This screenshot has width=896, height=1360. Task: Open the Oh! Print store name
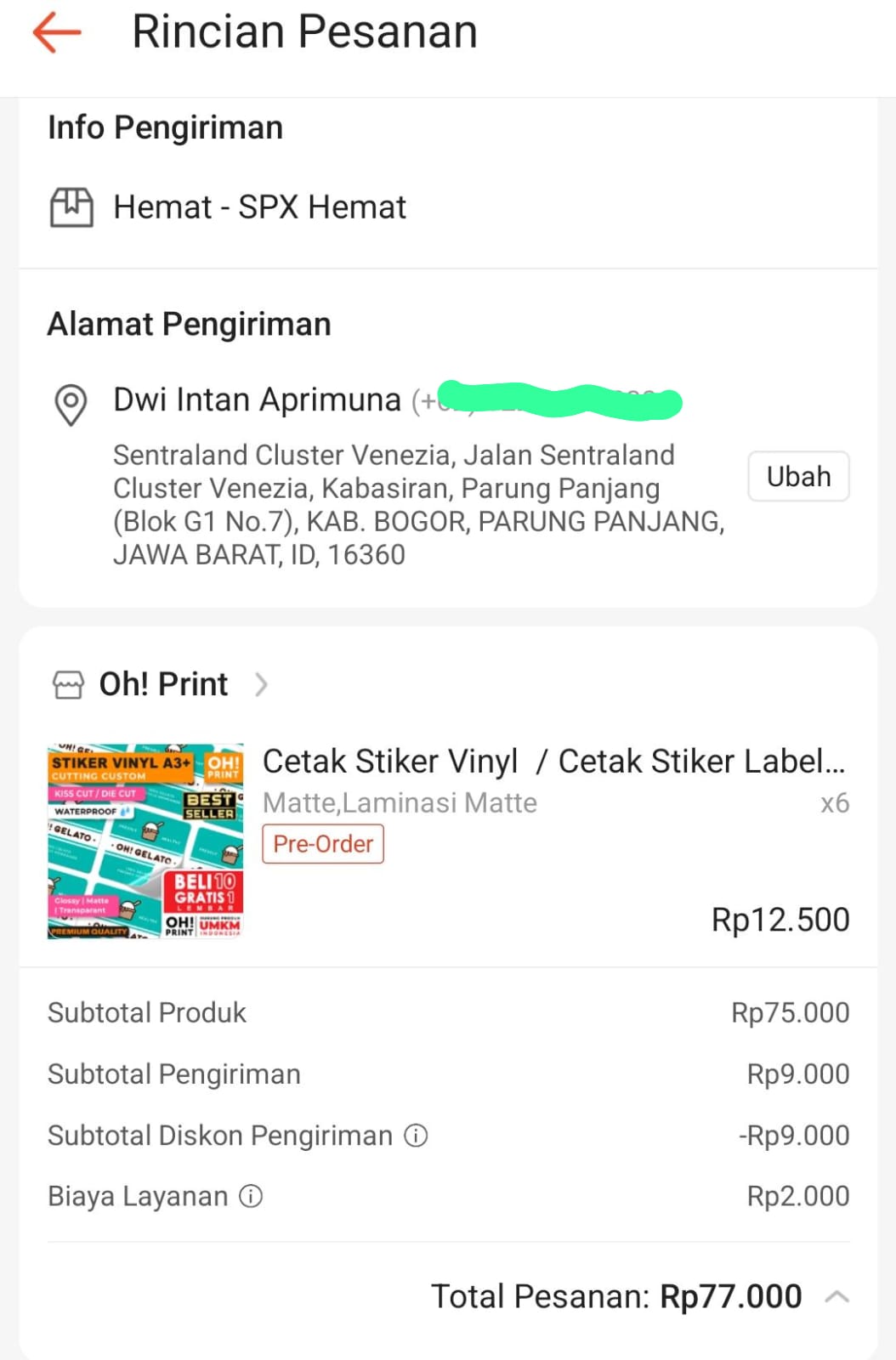pos(163,684)
